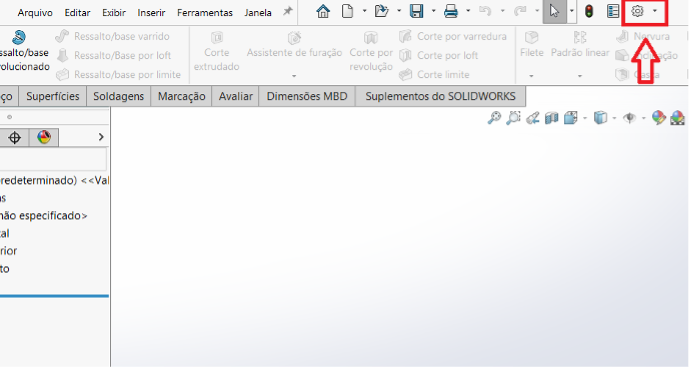
Task: Click the Filete tool
Action: (532, 45)
